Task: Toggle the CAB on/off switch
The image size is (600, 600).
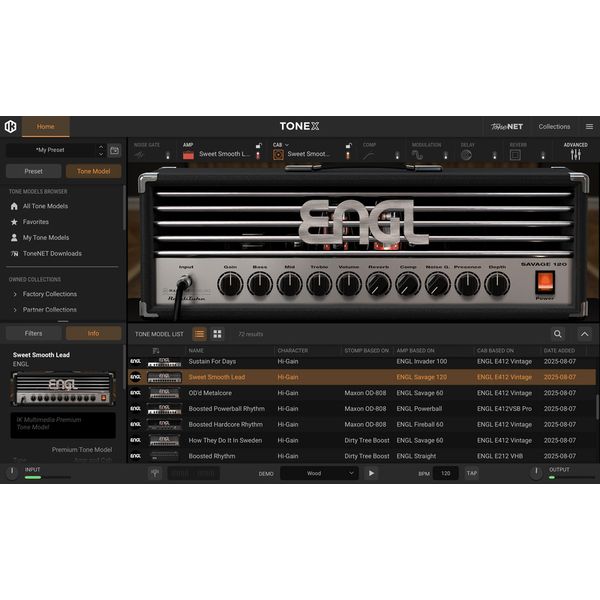Action: (x=348, y=155)
